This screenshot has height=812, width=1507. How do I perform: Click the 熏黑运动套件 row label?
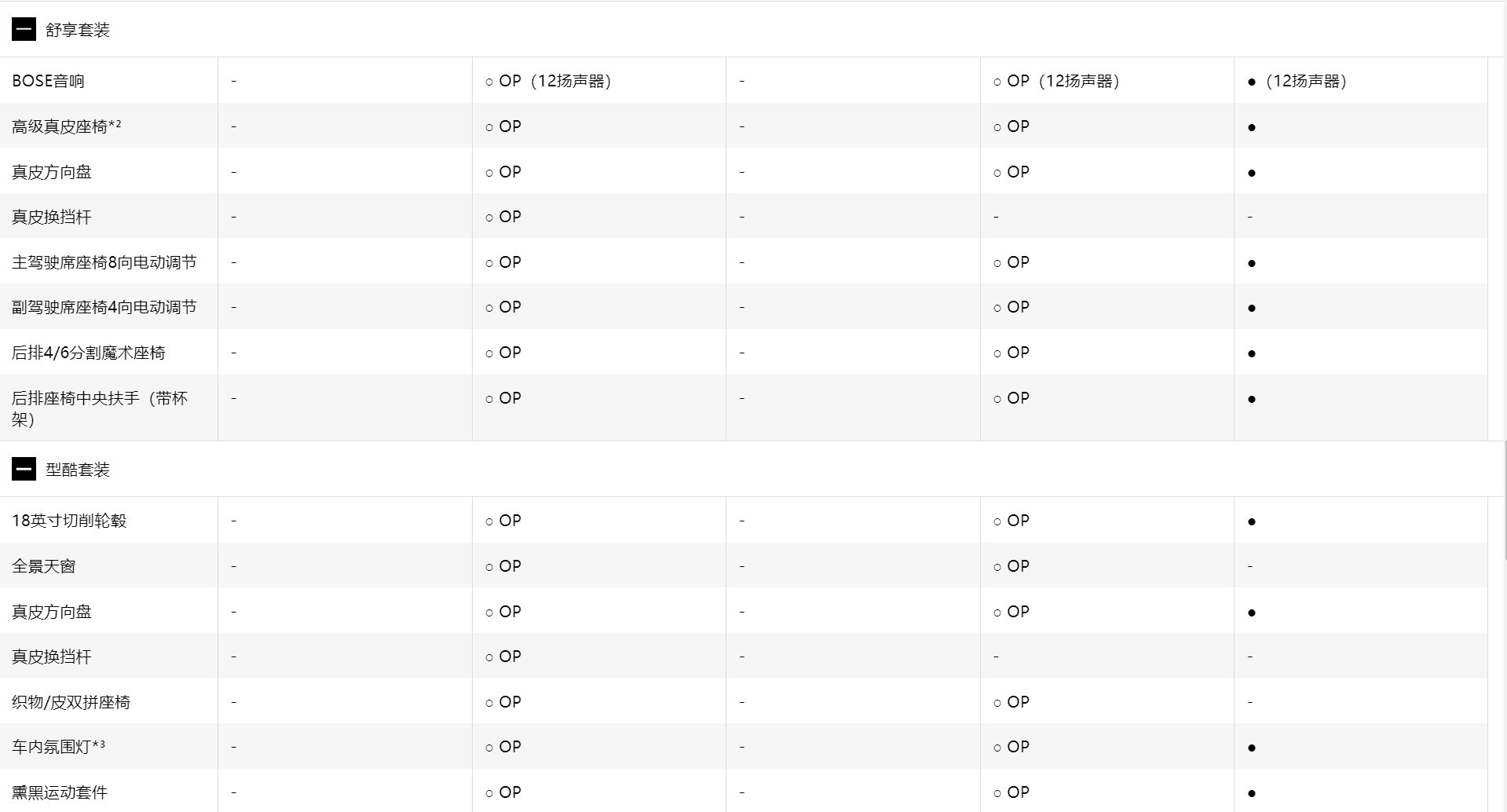click(60, 792)
